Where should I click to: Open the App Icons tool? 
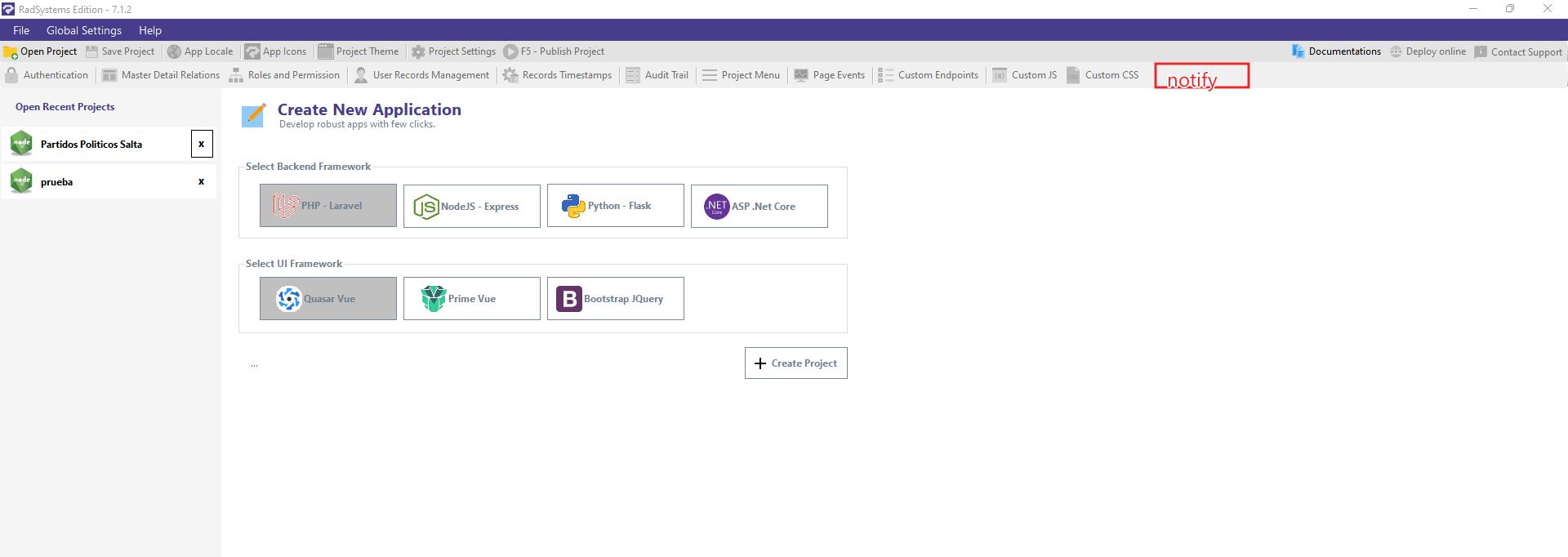(275, 51)
